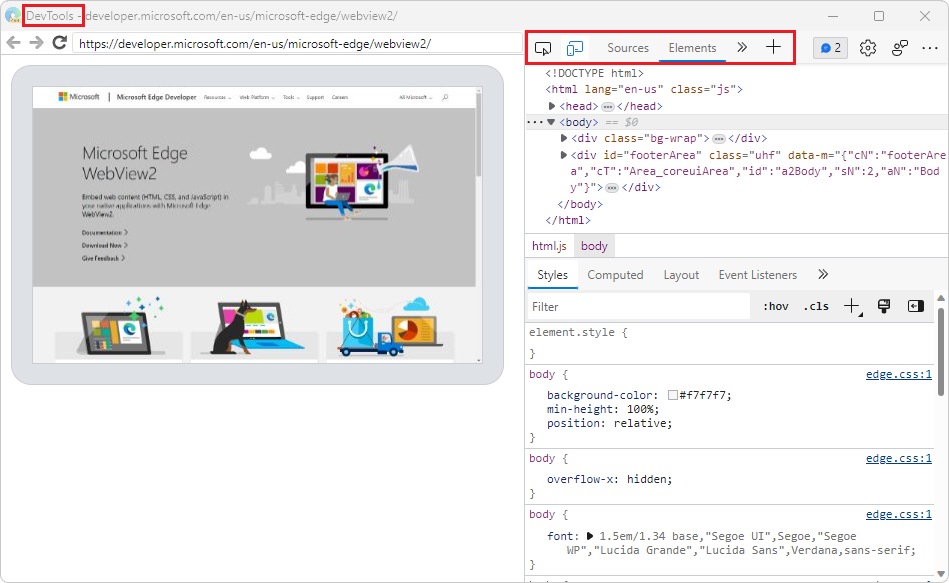The image size is (949, 583).
Task: Open the DevTools settings gear
Action: point(866,47)
